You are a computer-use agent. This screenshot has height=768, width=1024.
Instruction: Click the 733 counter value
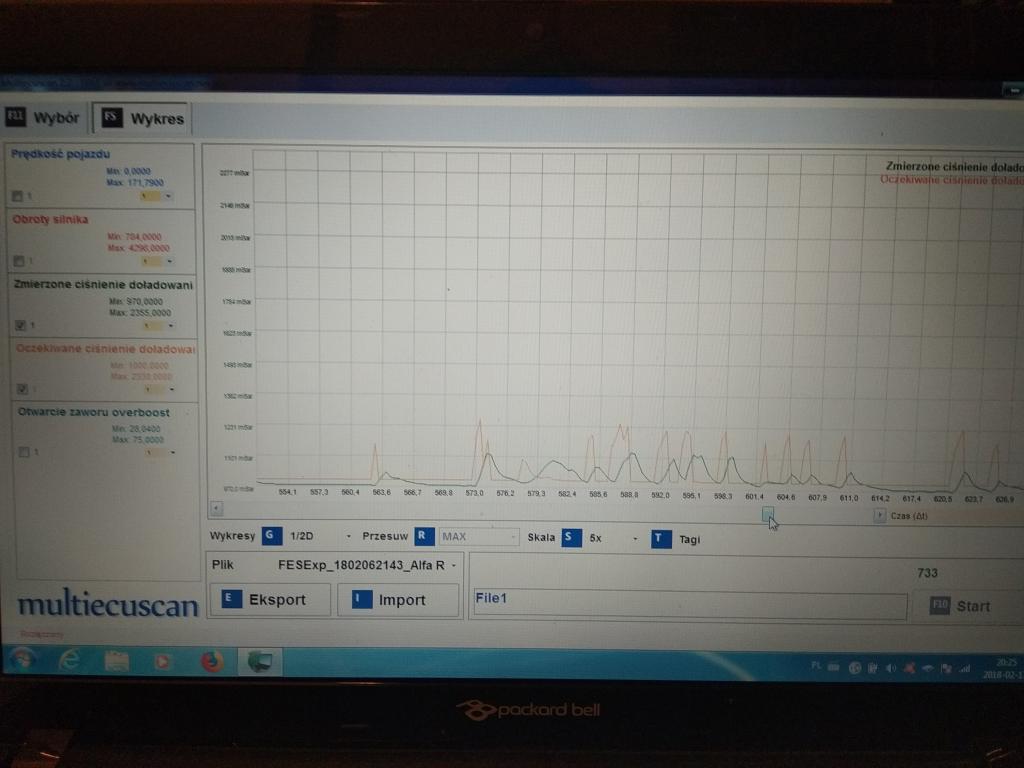pyautogui.click(x=927, y=573)
